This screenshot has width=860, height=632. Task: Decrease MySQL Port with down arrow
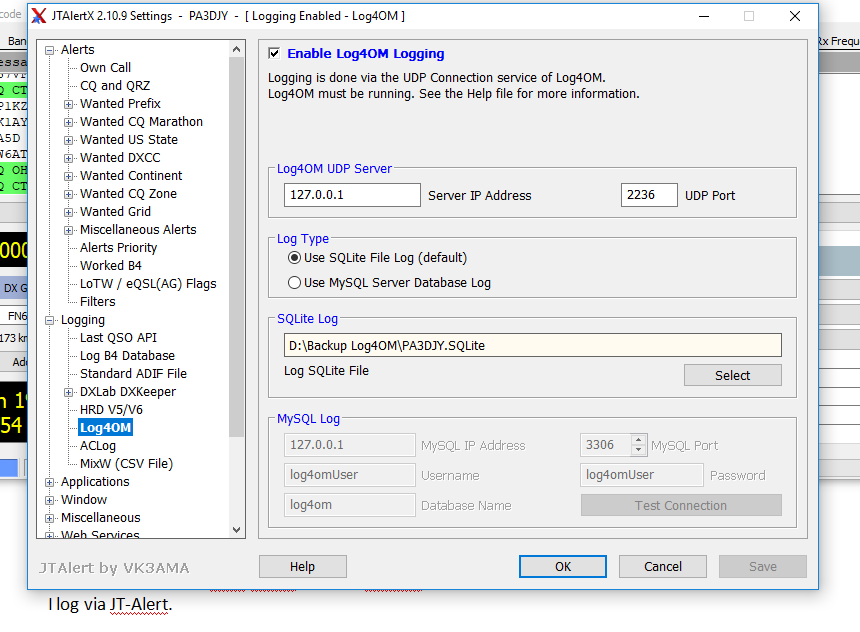(x=638, y=450)
